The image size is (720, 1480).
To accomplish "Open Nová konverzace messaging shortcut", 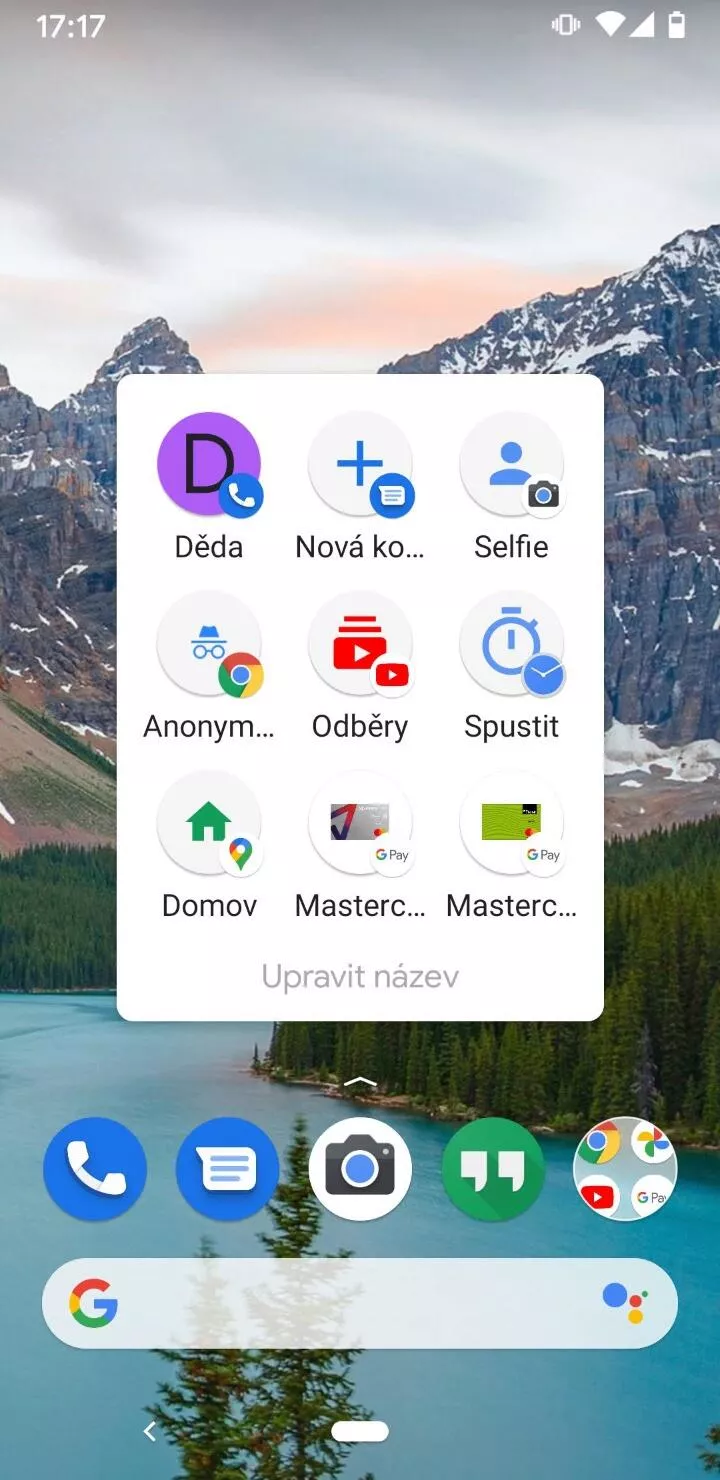I will click(x=360, y=465).
